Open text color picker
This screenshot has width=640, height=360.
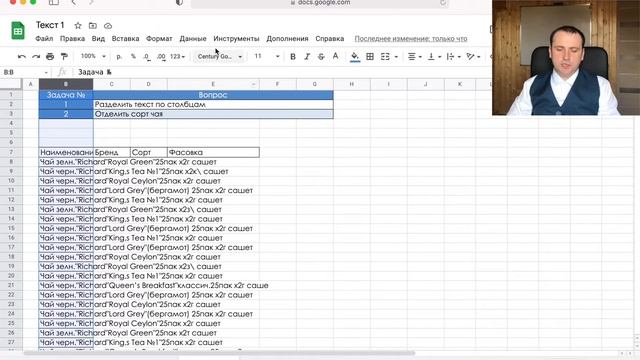[x=336, y=56]
